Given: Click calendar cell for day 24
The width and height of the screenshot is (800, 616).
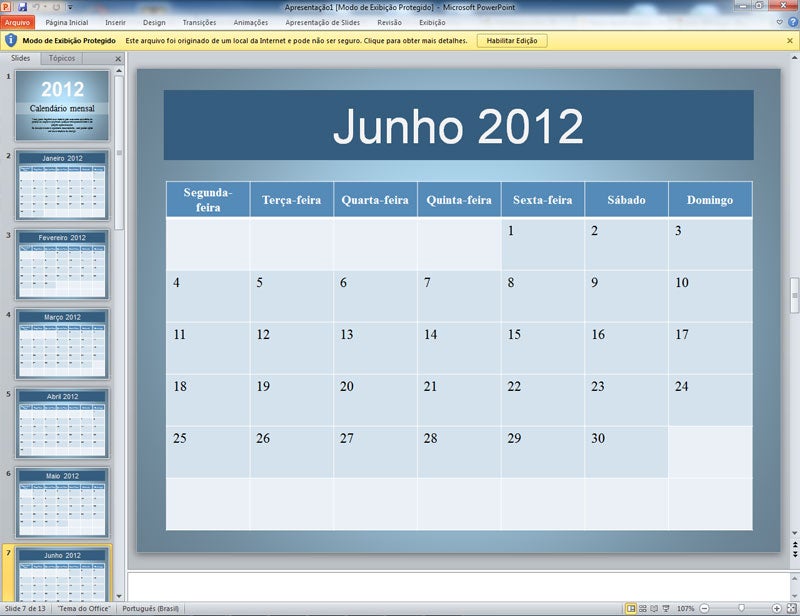Looking at the screenshot, I should (x=710, y=400).
